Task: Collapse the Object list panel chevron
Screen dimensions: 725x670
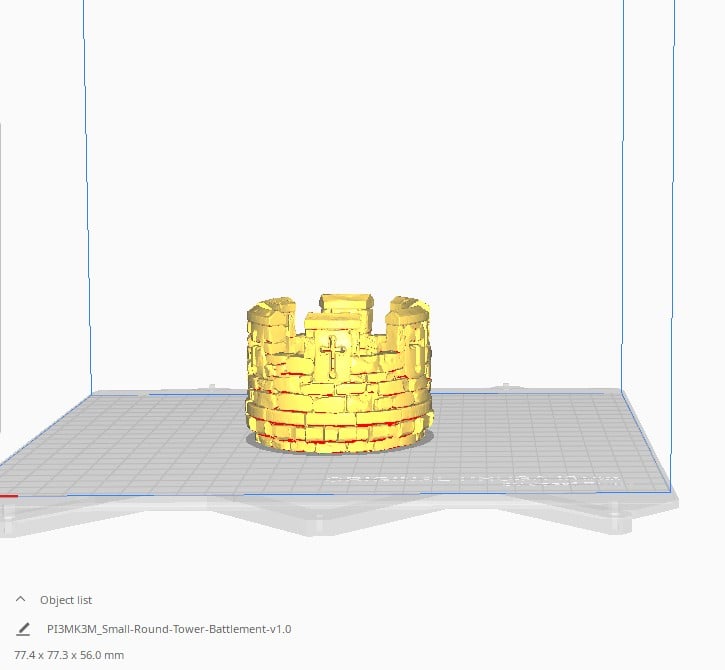Action: (21, 600)
